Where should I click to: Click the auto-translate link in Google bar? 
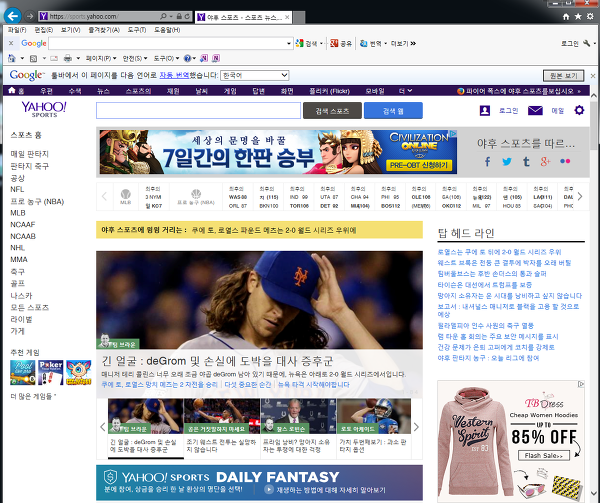click(x=174, y=75)
